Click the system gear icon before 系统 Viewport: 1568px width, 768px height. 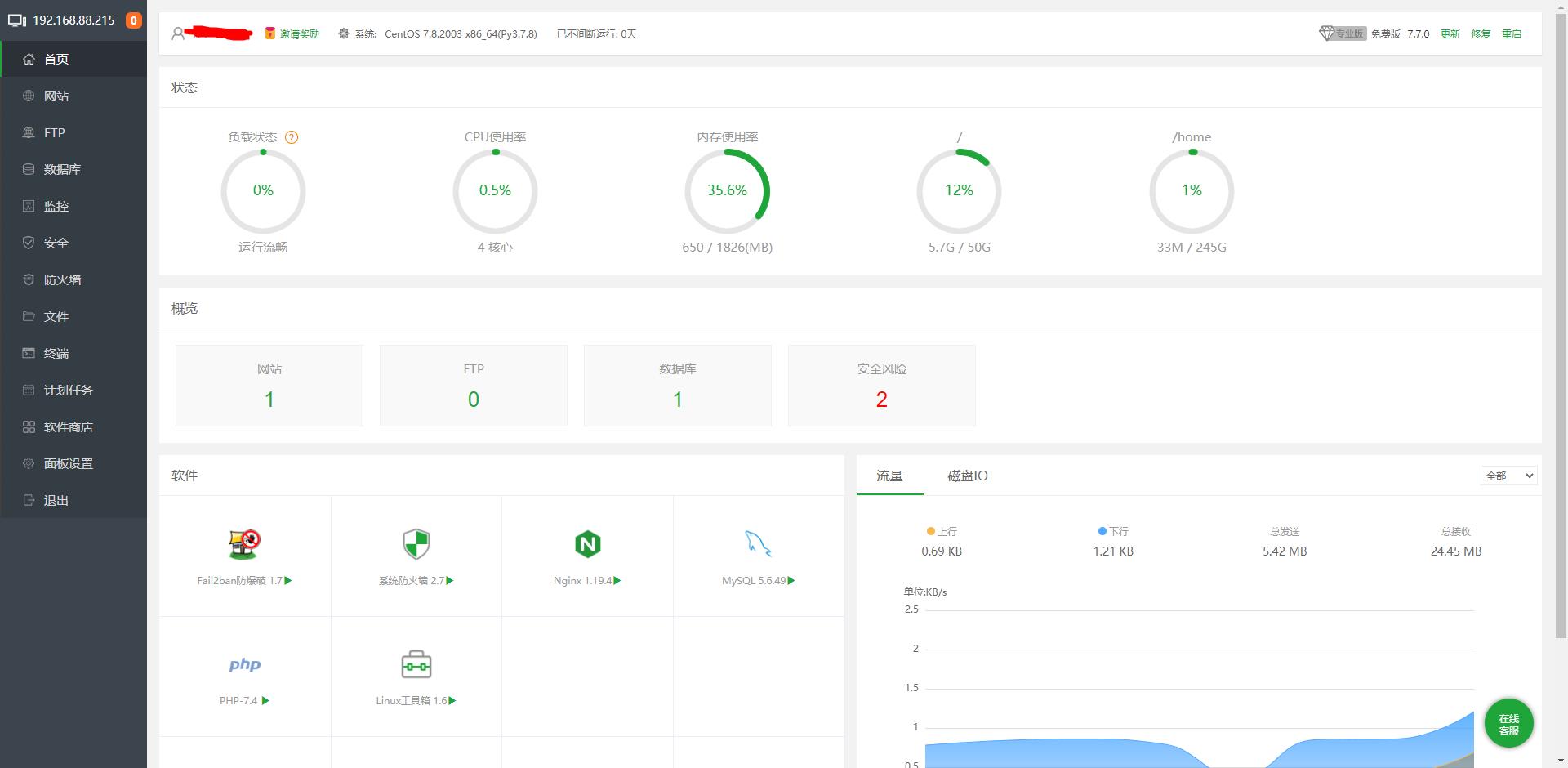coord(344,33)
